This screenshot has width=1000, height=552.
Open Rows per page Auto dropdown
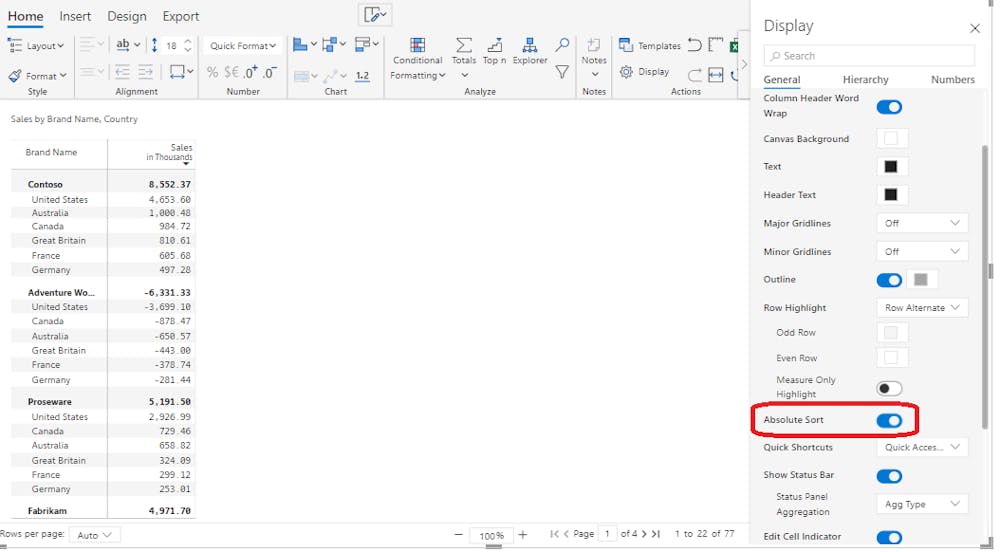tap(94, 535)
